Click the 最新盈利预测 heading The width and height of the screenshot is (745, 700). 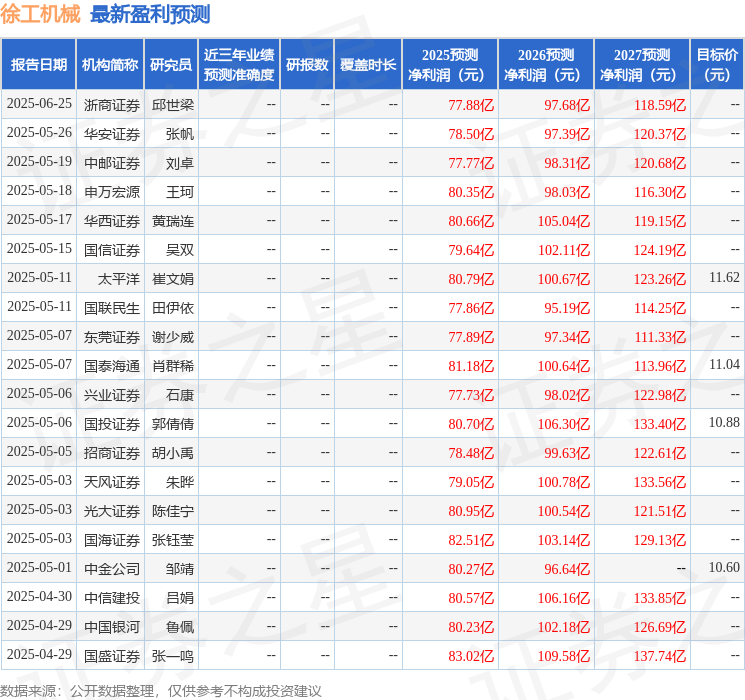click(x=150, y=14)
